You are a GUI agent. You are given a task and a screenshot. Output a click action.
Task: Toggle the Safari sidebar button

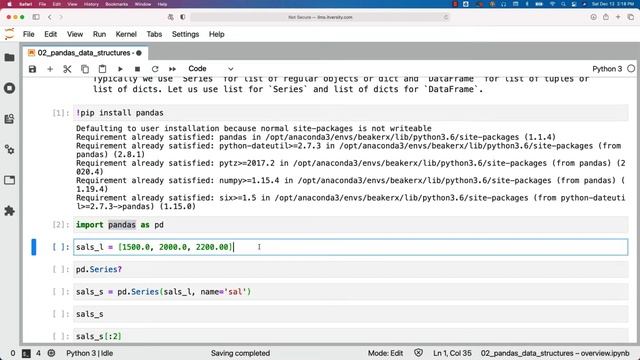[36, 17]
